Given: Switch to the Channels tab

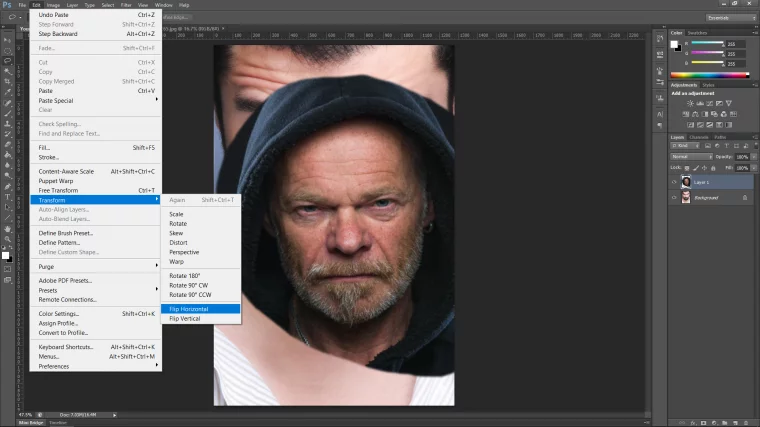Looking at the screenshot, I should click(x=698, y=137).
